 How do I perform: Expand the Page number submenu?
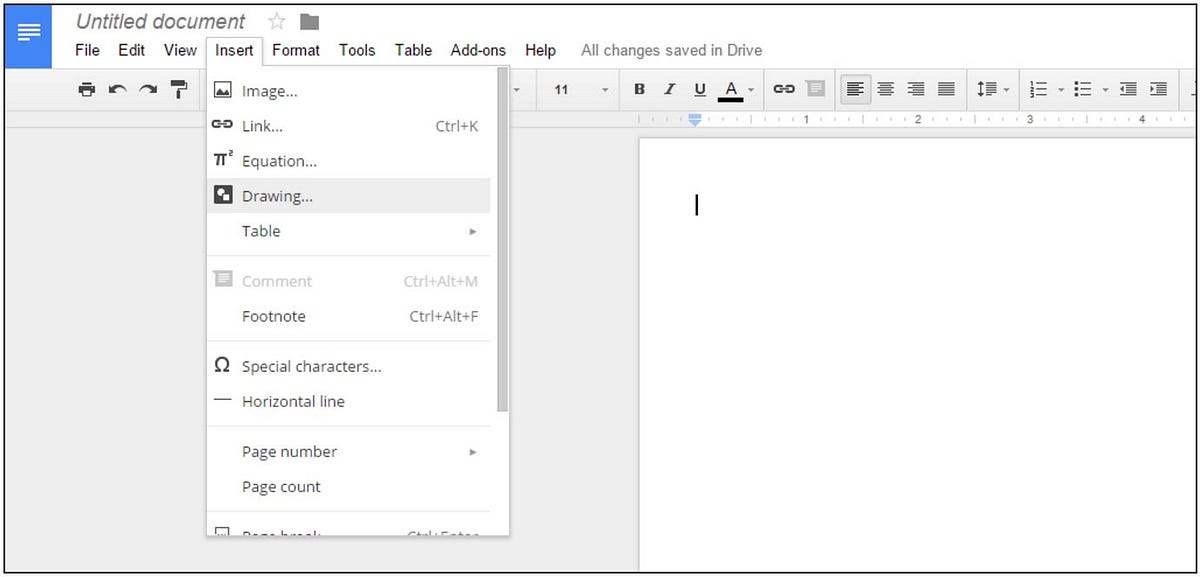[289, 452]
